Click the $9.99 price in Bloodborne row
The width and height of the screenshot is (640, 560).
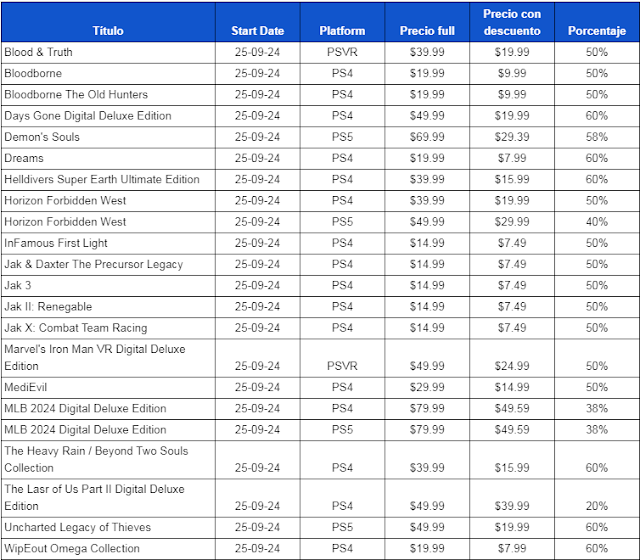click(512, 73)
